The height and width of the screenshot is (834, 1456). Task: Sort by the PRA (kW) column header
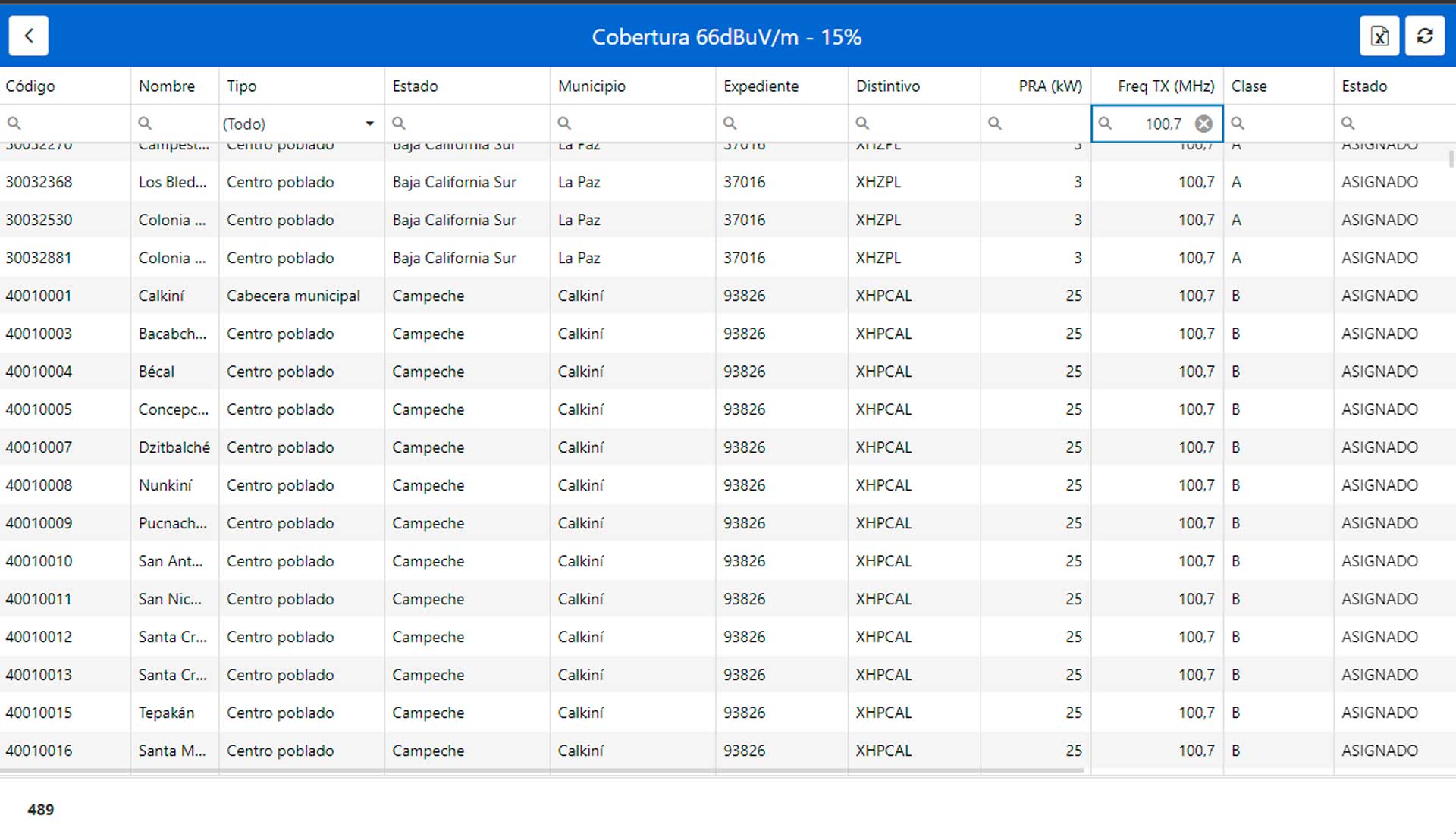tap(1036, 86)
